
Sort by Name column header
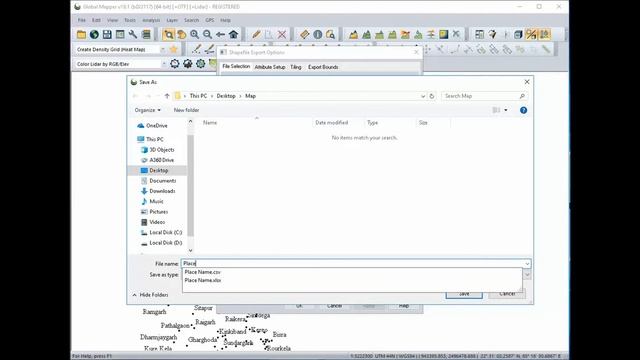click(x=210, y=122)
